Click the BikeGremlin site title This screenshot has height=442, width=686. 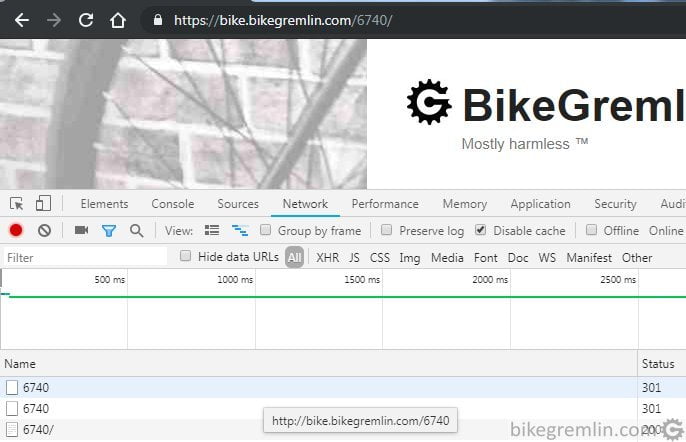(x=574, y=104)
